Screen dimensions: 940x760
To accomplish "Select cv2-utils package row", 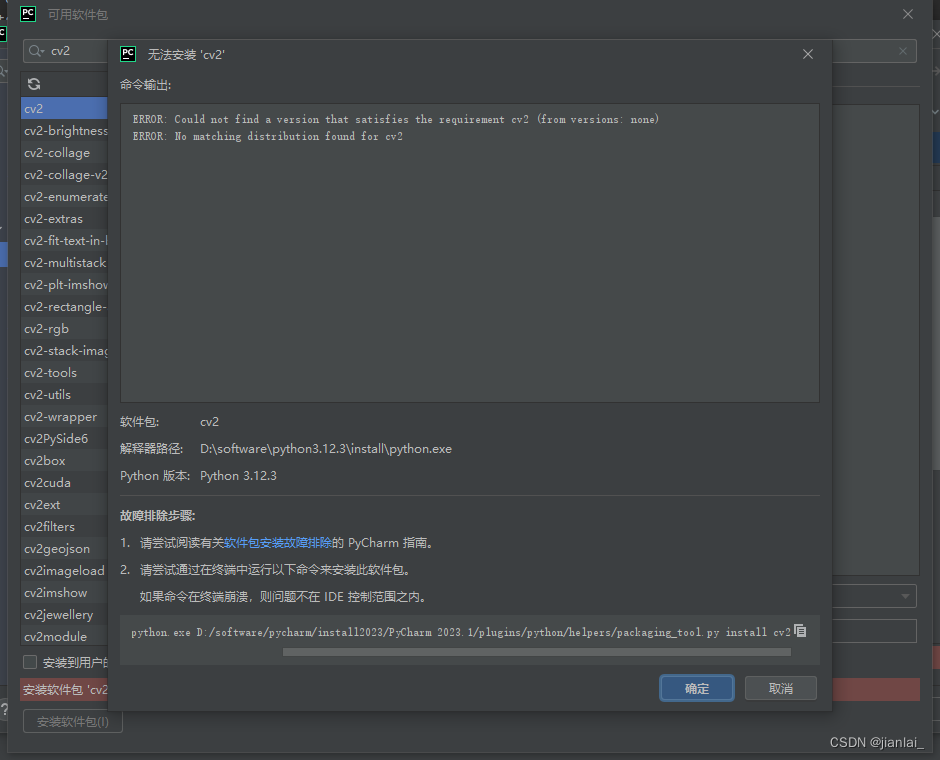I will coord(64,394).
